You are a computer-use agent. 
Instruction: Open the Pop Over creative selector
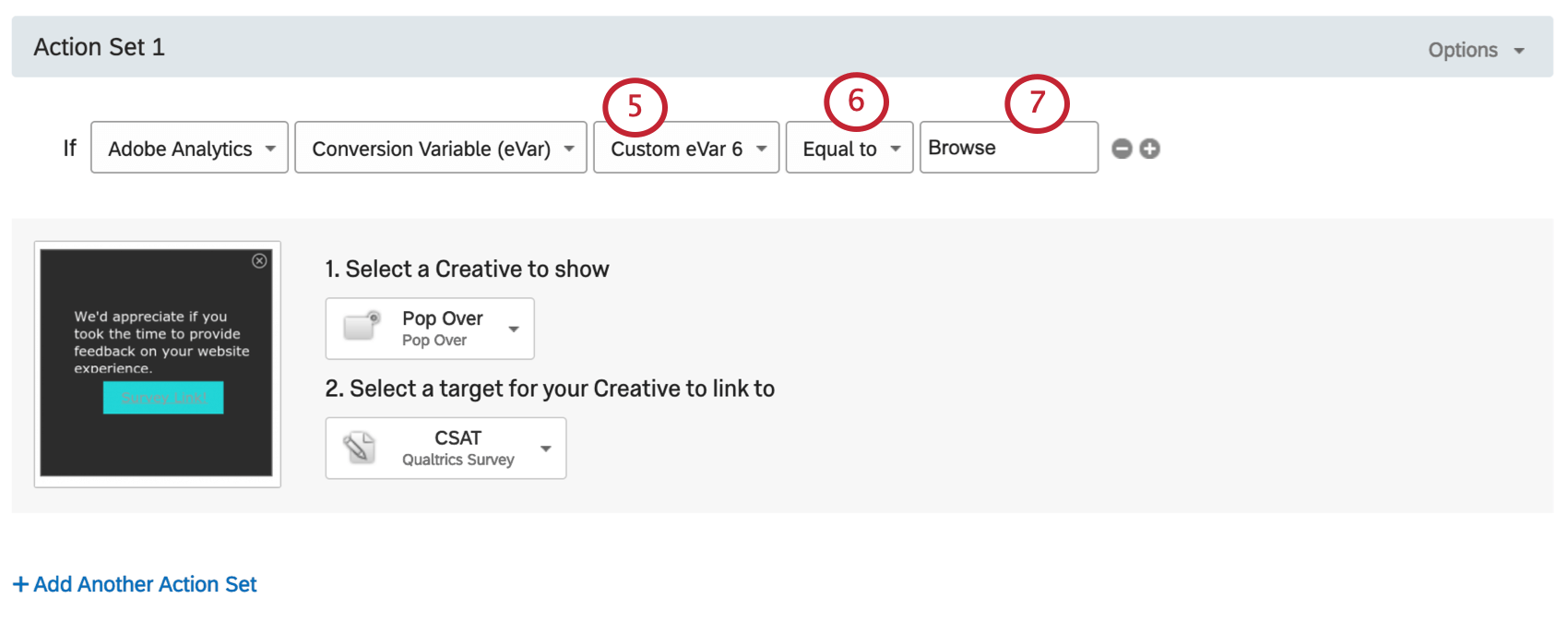[430, 329]
